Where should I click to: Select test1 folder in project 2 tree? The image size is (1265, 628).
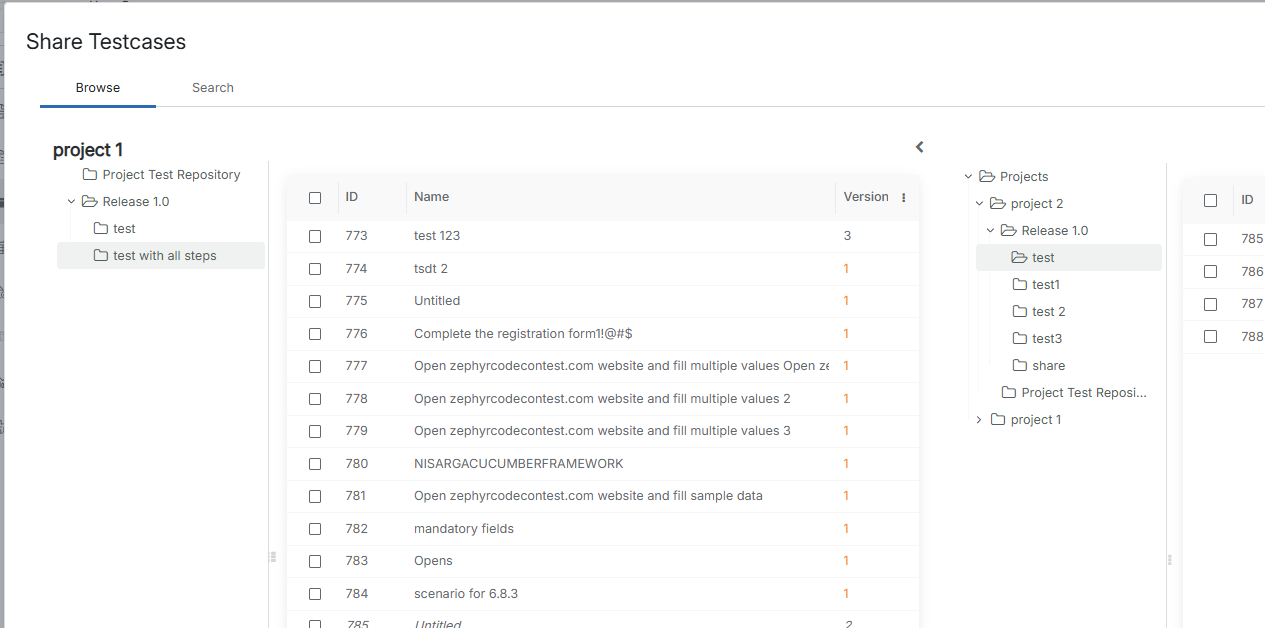tap(1045, 285)
